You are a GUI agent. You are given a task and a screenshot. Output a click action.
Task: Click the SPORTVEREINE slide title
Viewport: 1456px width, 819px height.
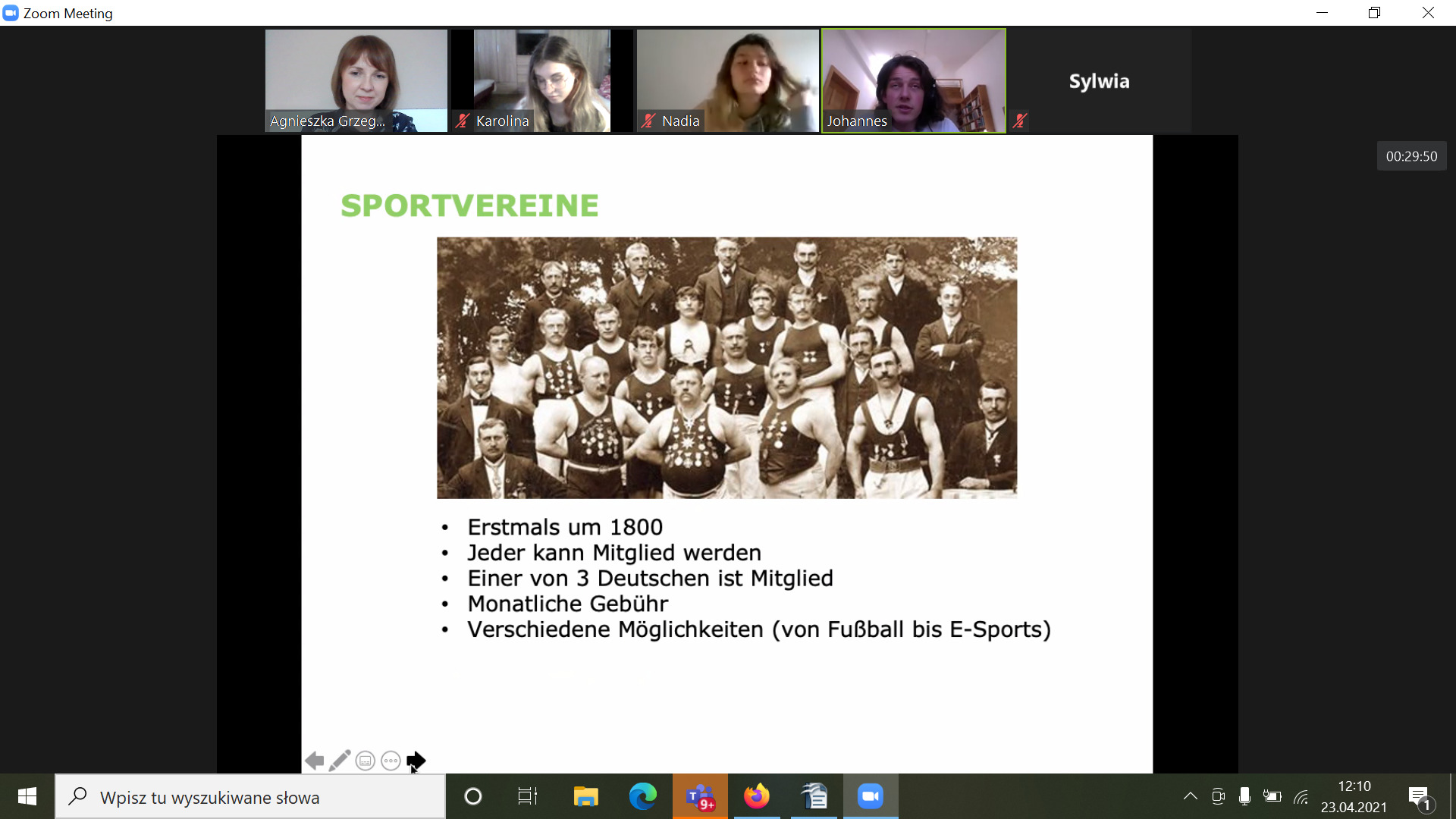click(x=469, y=206)
